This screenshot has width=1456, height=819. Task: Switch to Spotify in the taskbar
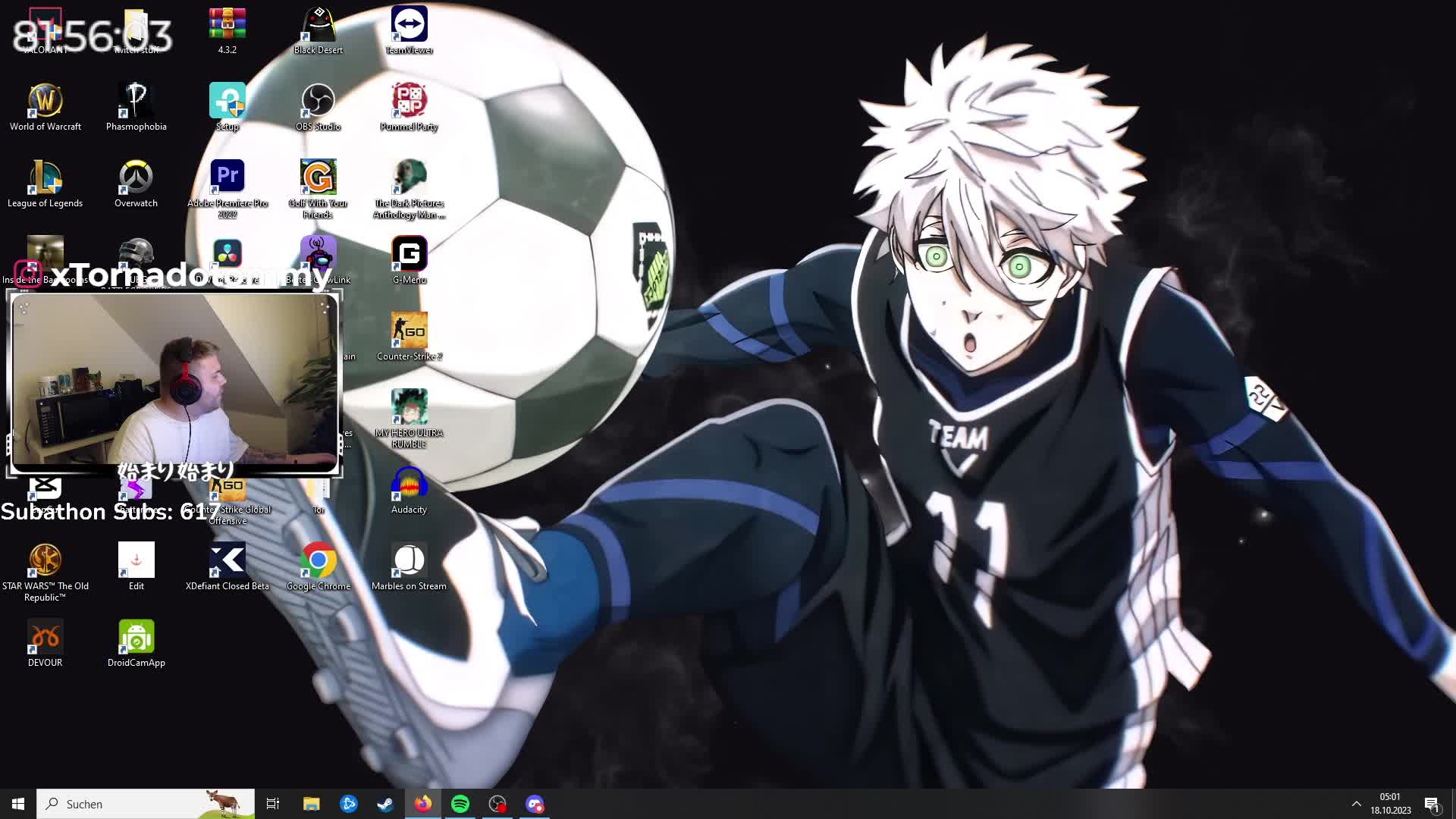460,804
